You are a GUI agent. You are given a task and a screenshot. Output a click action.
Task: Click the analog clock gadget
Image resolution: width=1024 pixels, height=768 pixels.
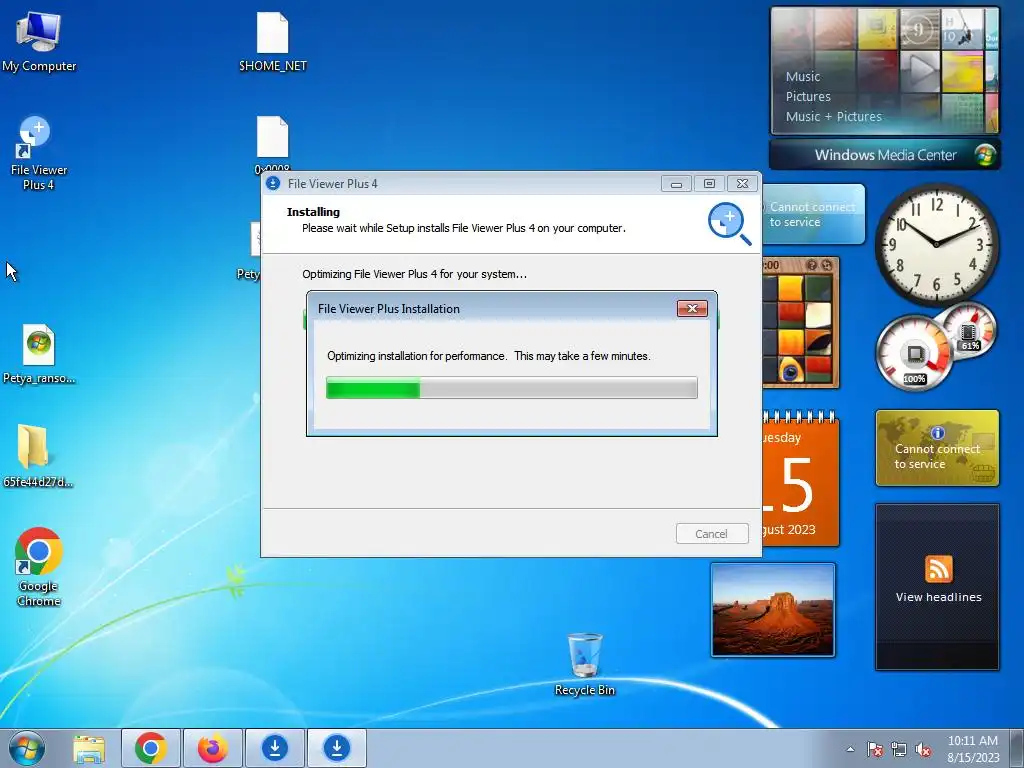click(x=936, y=244)
